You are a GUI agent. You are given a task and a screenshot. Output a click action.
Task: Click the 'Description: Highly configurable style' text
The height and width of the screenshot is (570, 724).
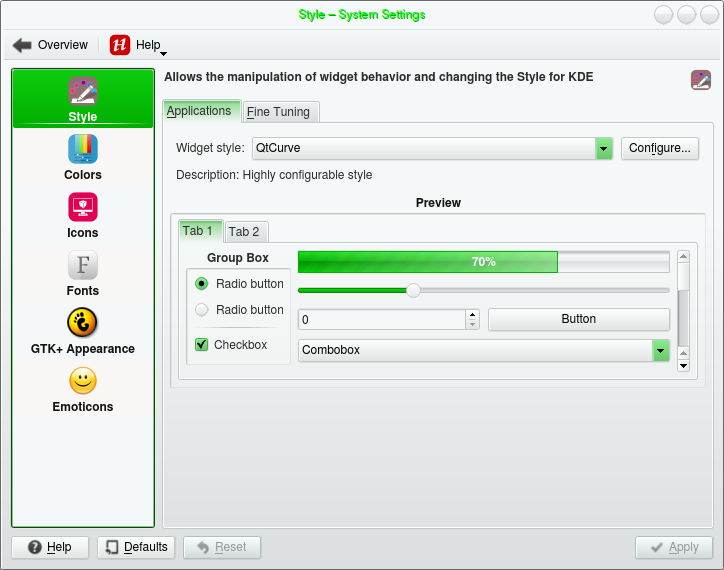coord(274,175)
